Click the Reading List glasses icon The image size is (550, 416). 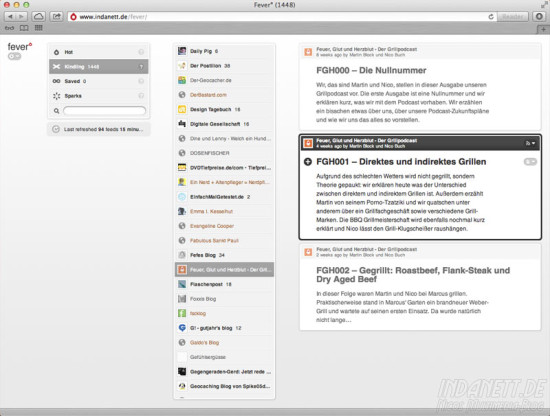(9, 28)
